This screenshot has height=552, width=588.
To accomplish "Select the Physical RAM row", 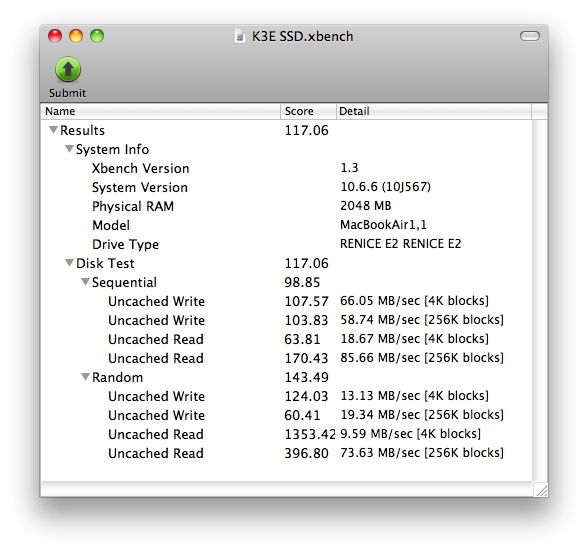I will coord(286,206).
